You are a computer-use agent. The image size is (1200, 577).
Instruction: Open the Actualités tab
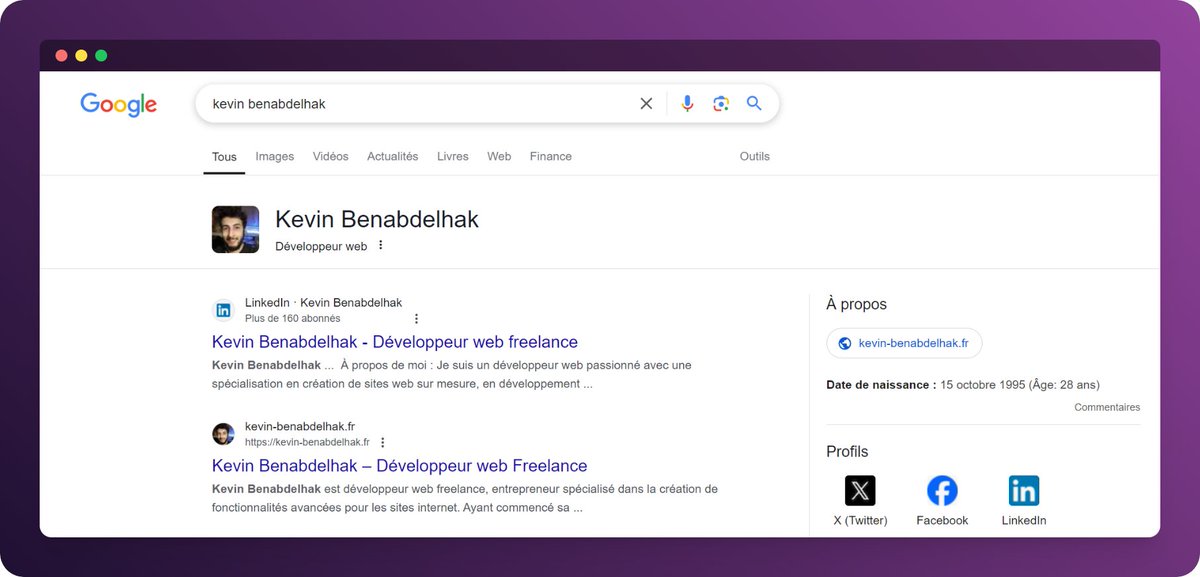(393, 156)
